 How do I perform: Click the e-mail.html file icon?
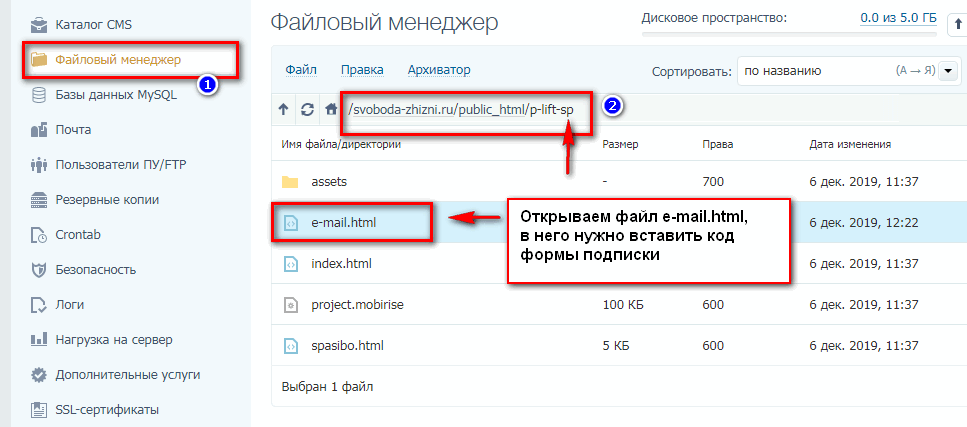(290, 223)
